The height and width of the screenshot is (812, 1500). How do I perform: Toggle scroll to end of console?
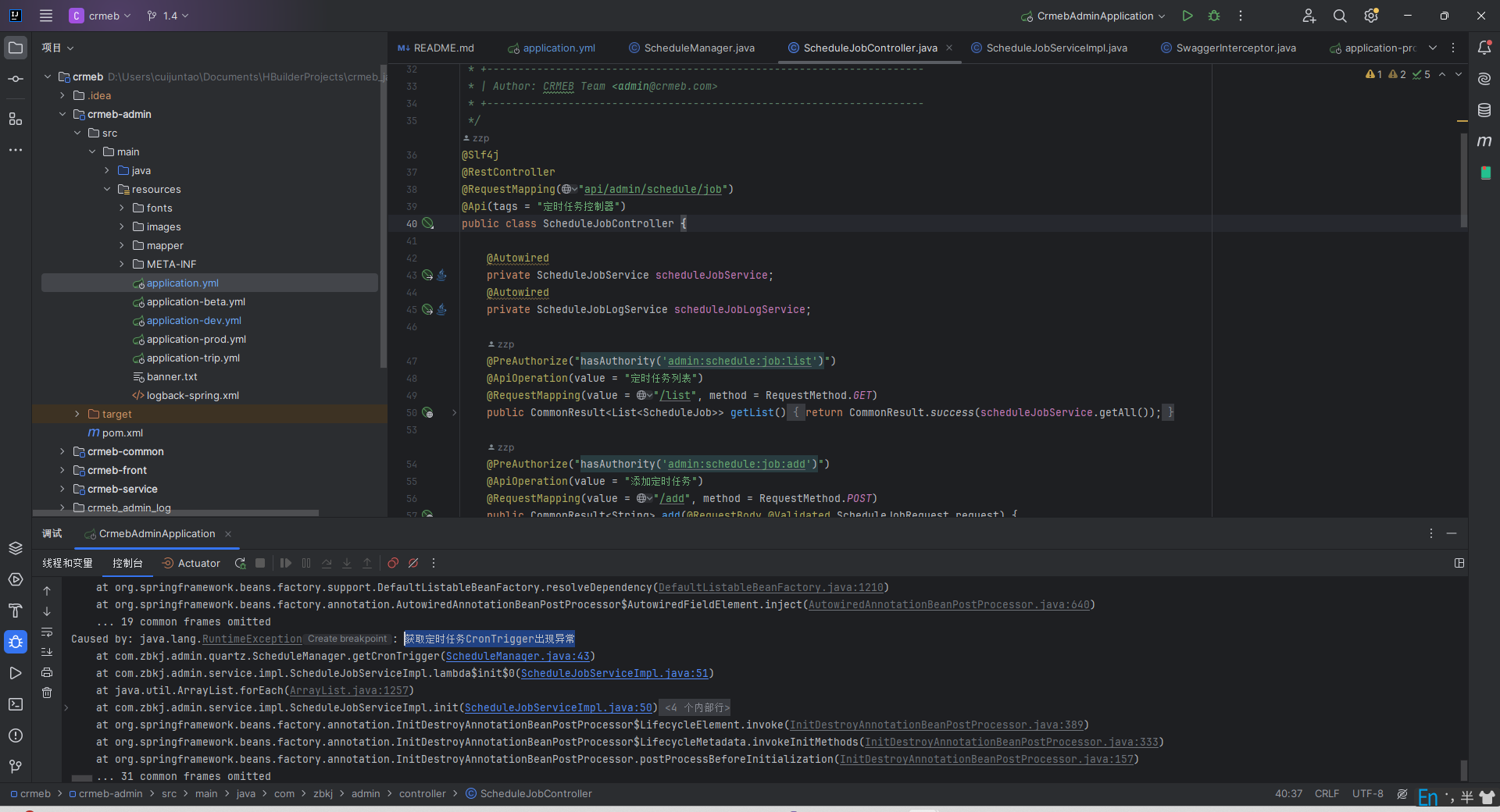click(x=47, y=652)
